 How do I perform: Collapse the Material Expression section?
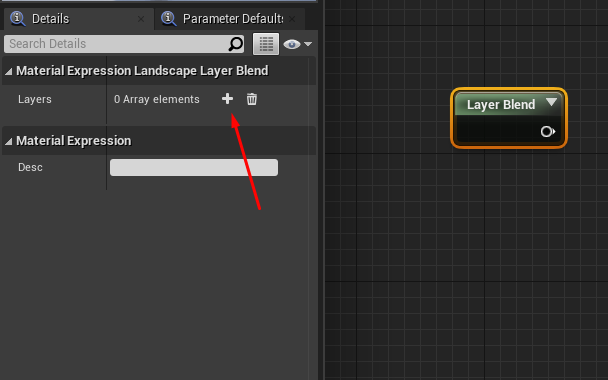(9, 141)
